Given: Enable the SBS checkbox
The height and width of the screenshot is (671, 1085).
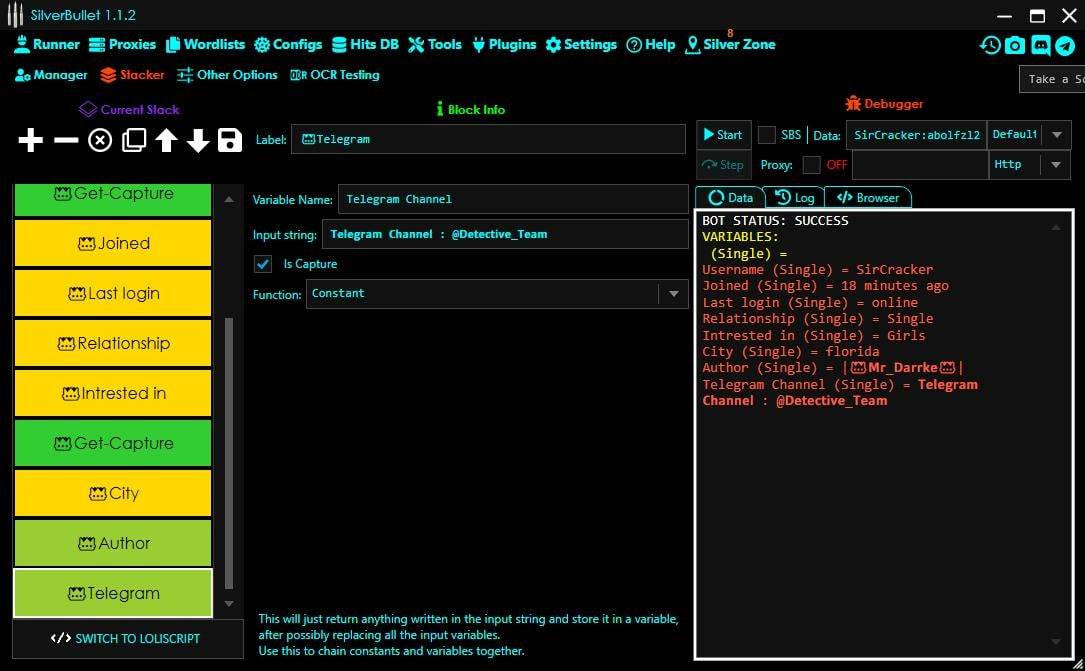Looking at the screenshot, I should click(767, 135).
